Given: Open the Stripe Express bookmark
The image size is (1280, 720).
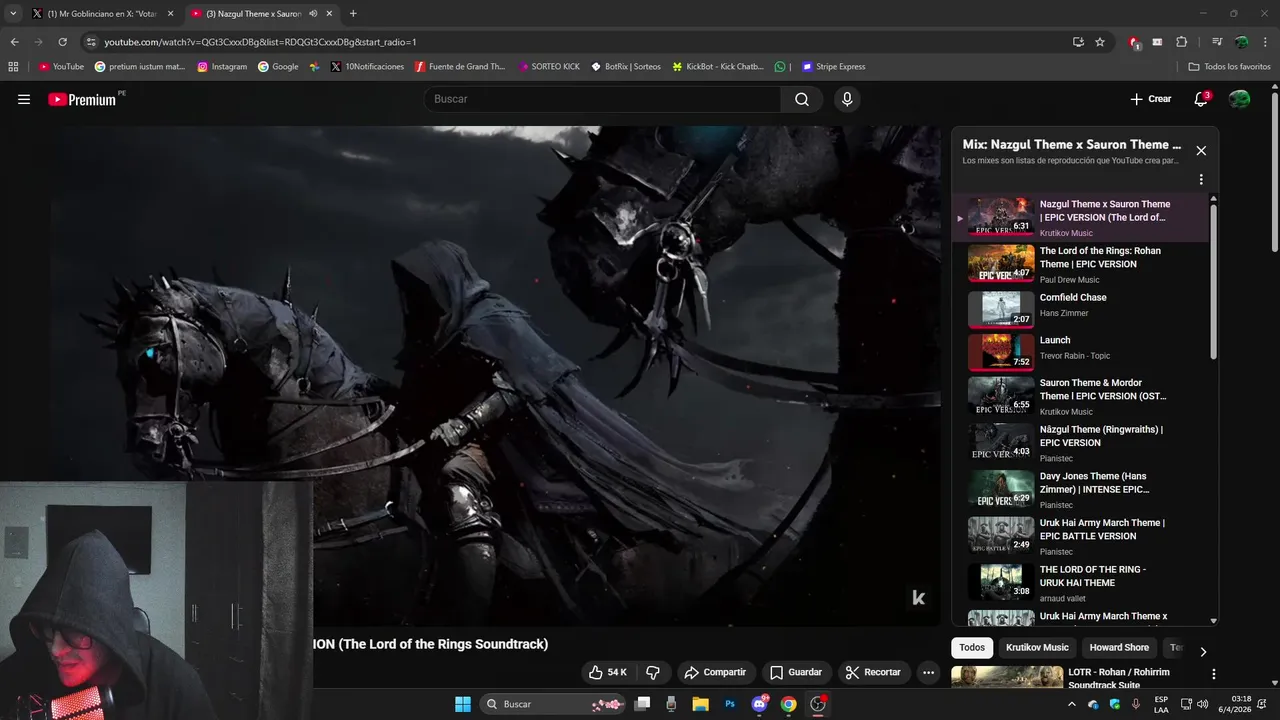Looking at the screenshot, I should point(834,67).
